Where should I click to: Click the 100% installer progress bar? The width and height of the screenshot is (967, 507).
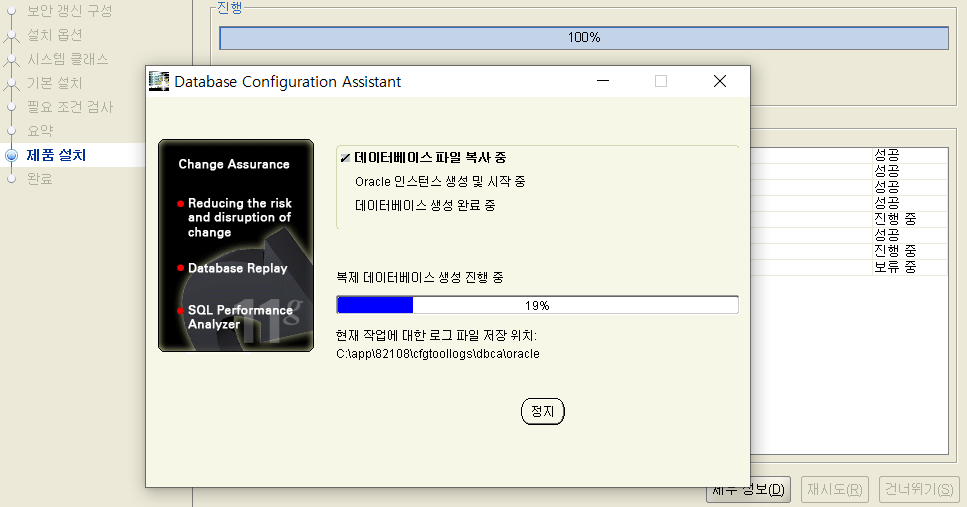coord(584,38)
